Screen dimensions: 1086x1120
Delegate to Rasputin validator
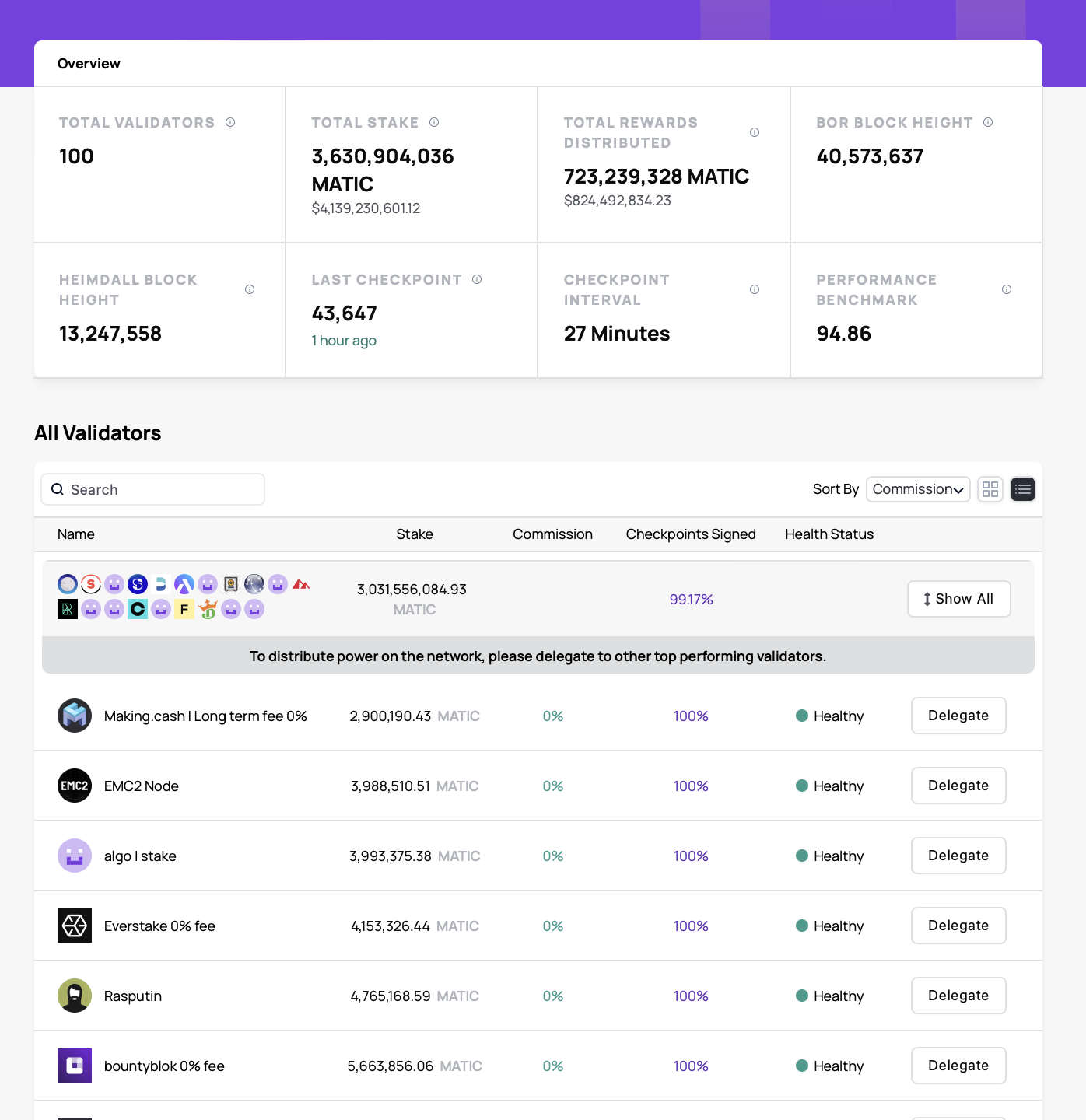coord(958,996)
